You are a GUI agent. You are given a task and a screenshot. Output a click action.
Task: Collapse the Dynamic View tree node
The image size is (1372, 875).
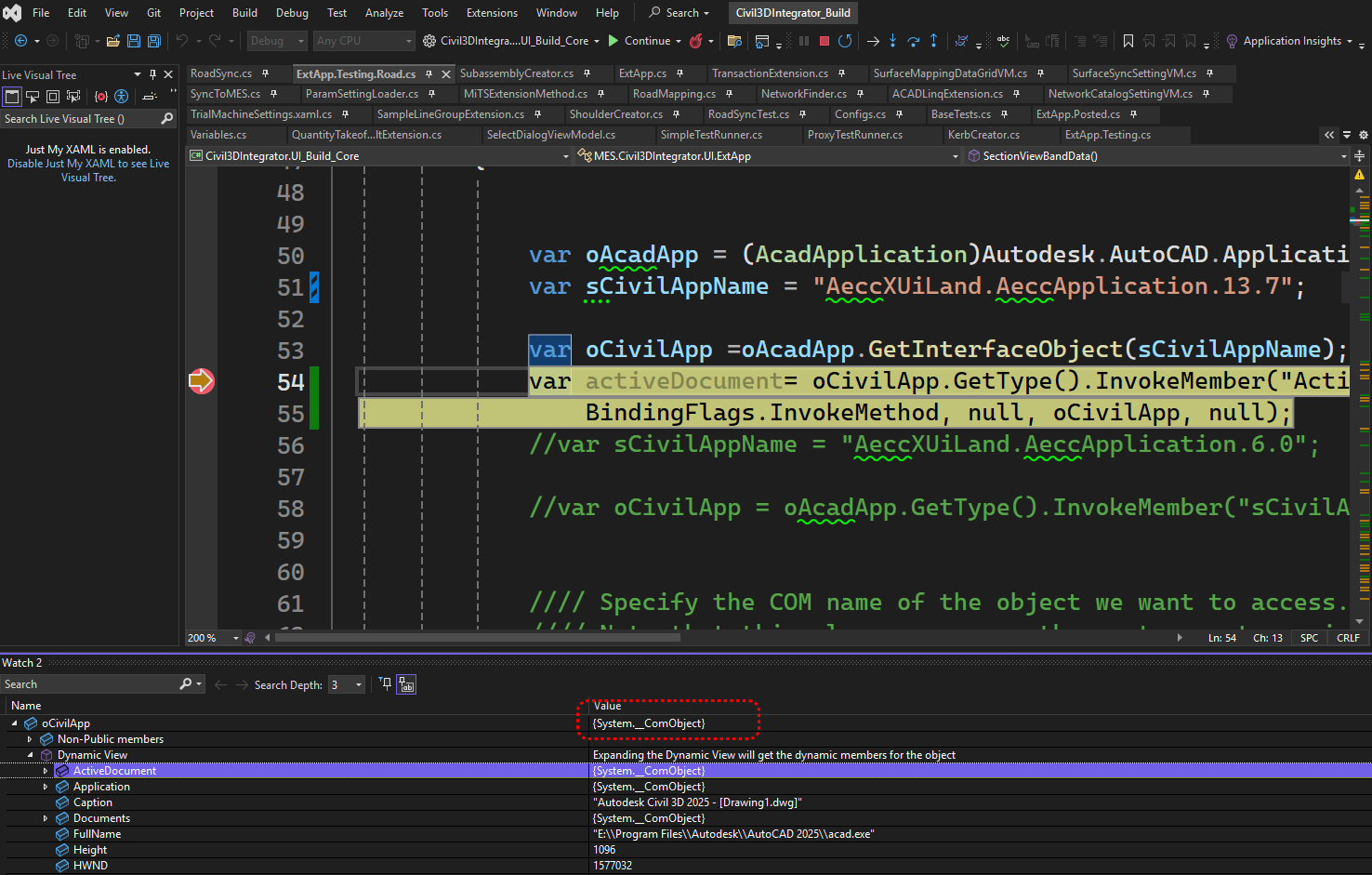pos(30,755)
